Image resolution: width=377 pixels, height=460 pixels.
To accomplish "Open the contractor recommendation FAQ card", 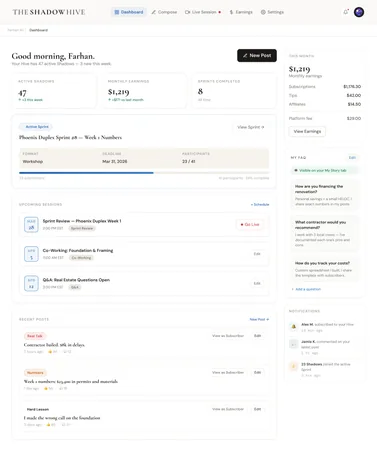I will tap(325, 233).
